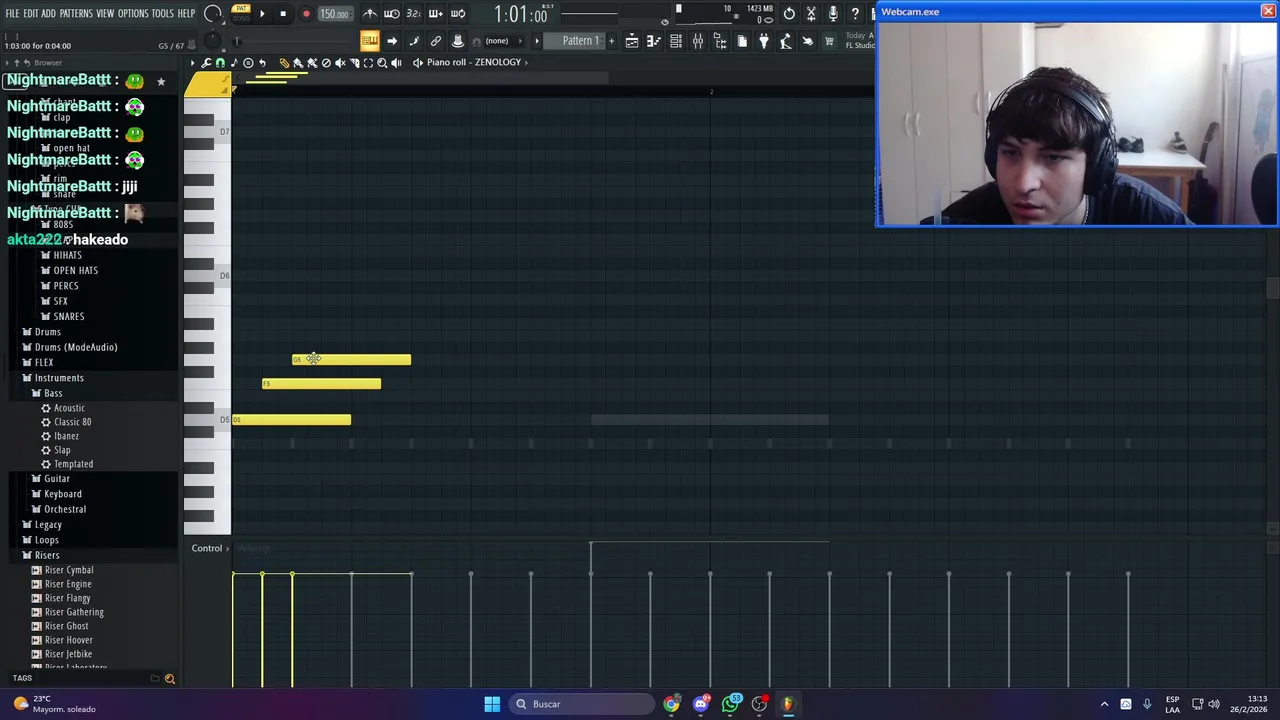The image size is (1280, 720).
Task: Open the OPTIONS menu
Action: point(133,14)
